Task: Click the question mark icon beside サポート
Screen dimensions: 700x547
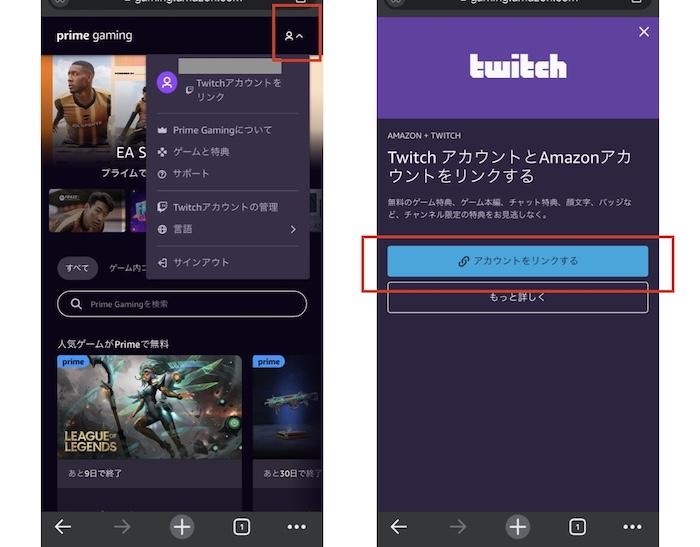Action: point(162,174)
